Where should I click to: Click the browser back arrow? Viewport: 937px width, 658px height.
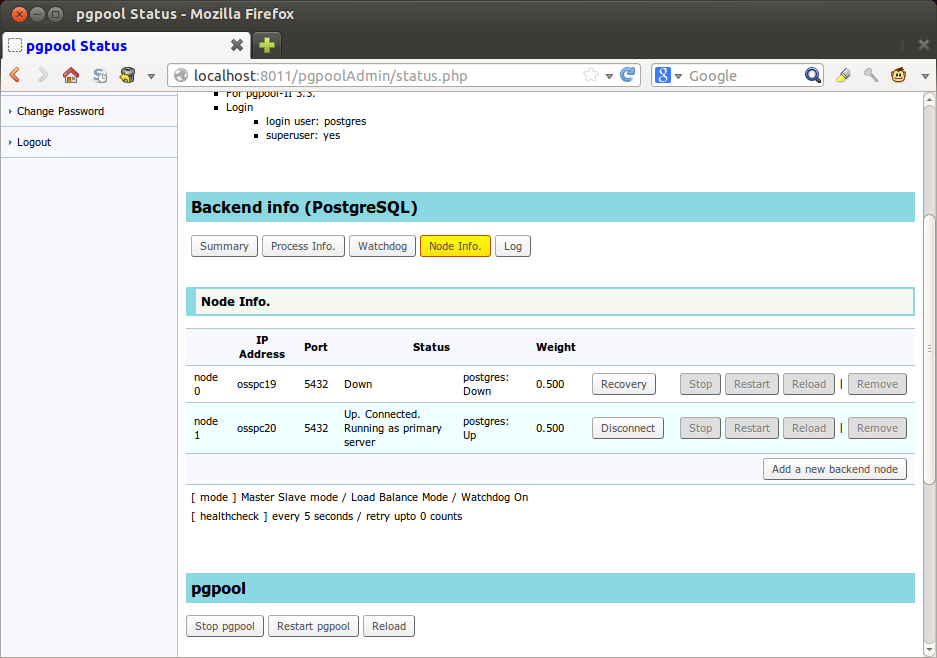(x=15, y=75)
